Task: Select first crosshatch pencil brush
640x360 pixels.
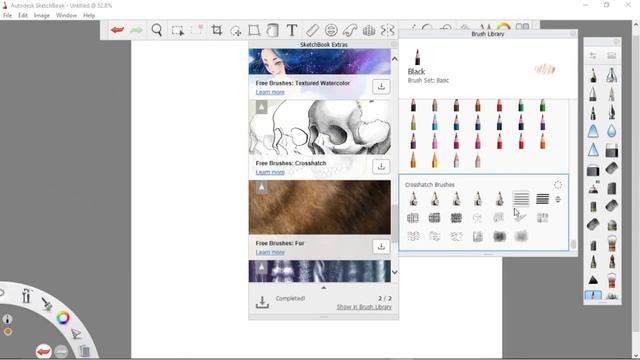Action: click(x=413, y=199)
